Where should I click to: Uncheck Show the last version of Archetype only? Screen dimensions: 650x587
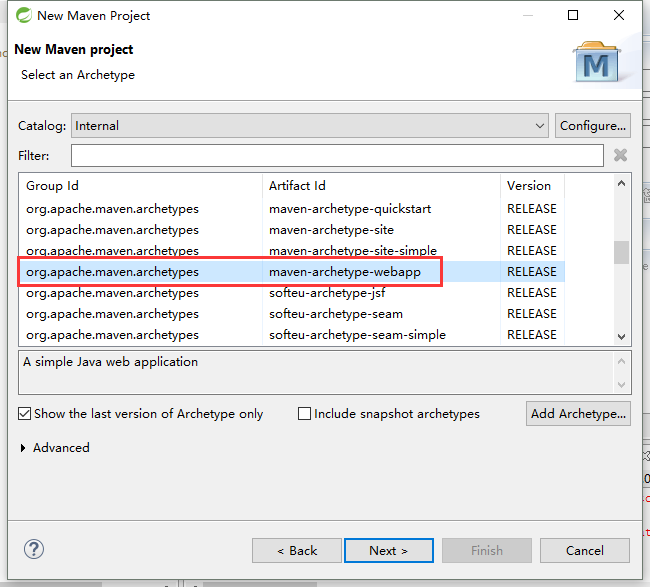point(24,413)
